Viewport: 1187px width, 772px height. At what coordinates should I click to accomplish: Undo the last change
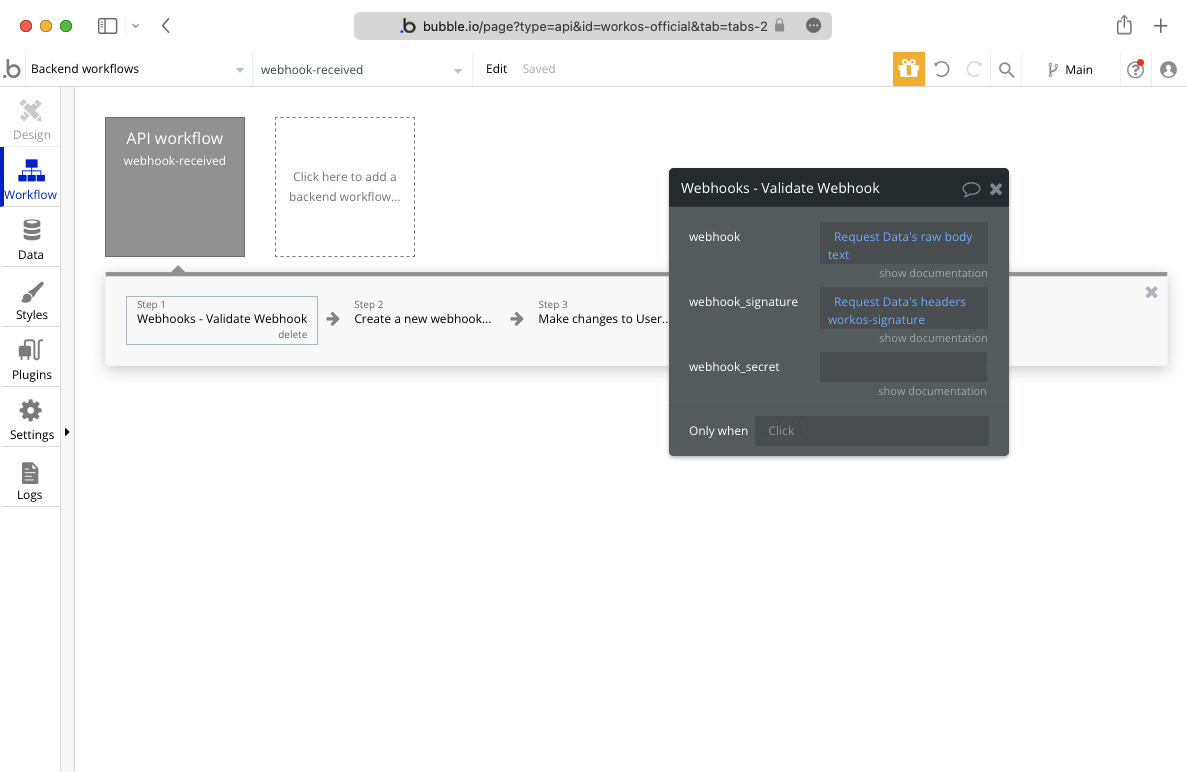pyautogui.click(x=941, y=69)
